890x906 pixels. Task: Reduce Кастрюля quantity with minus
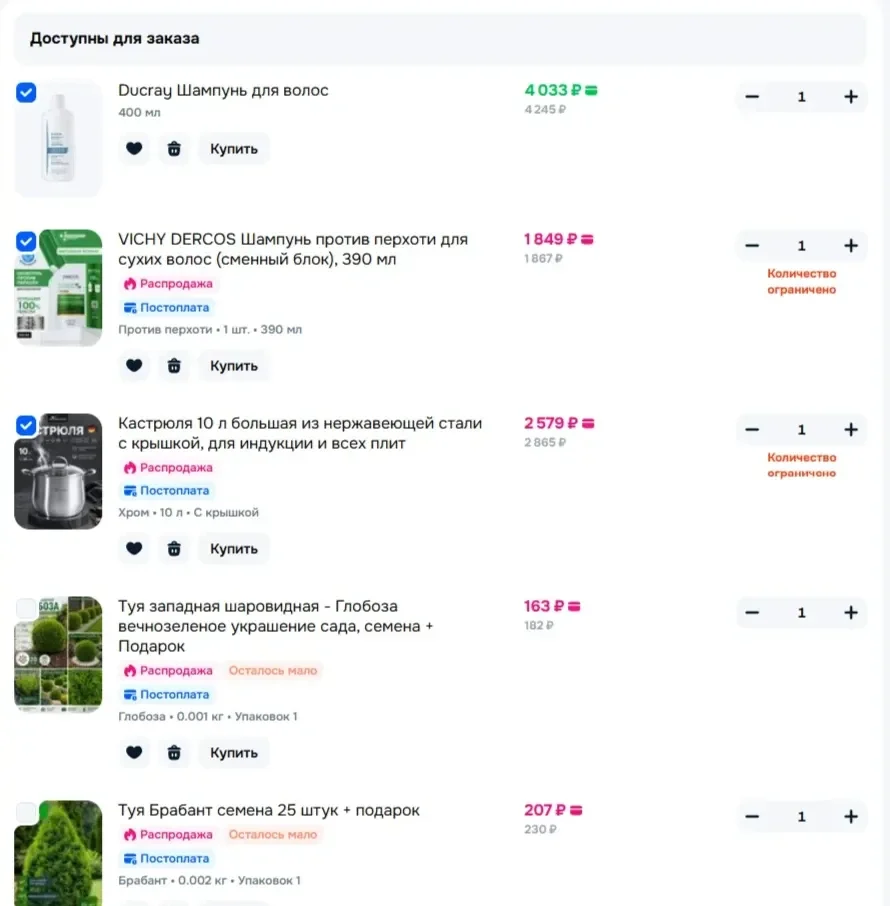coord(752,429)
